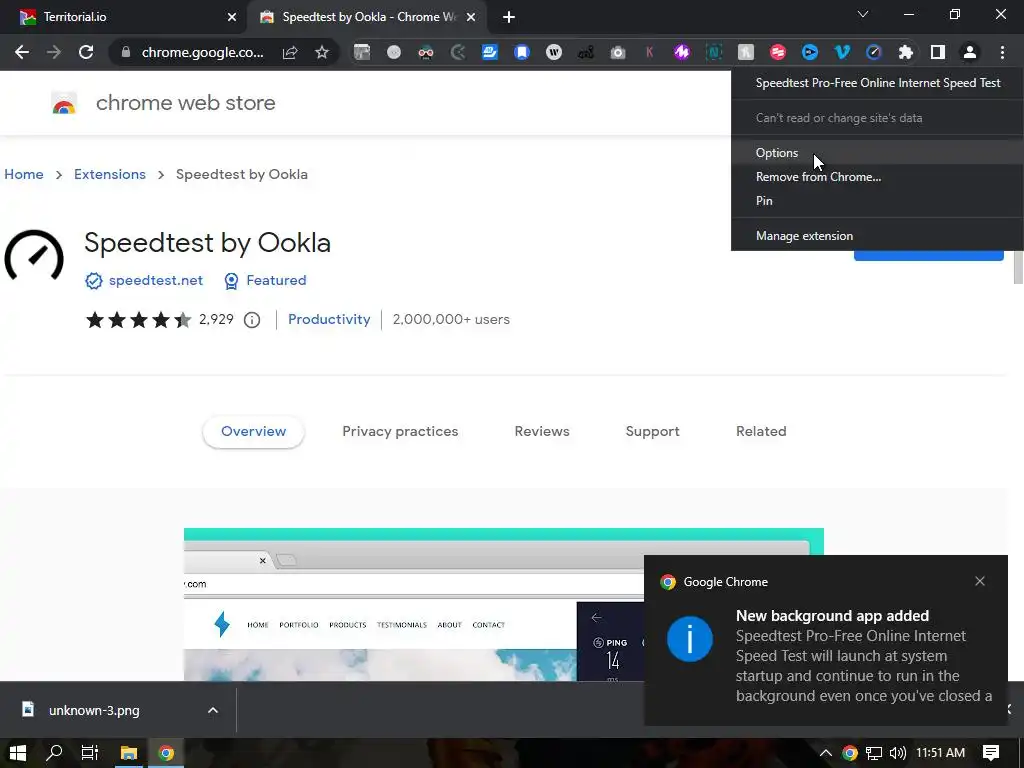Share this page from the address bar
This screenshot has height=768, width=1024.
[x=290, y=52]
